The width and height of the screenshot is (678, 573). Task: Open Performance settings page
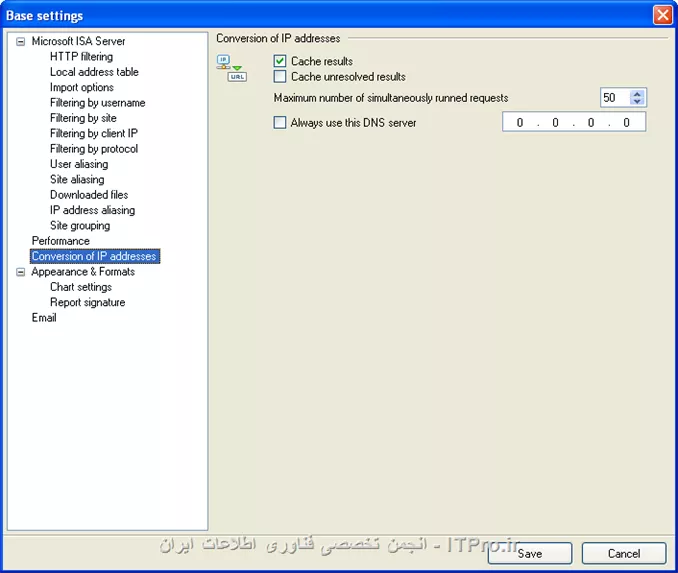click(61, 241)
